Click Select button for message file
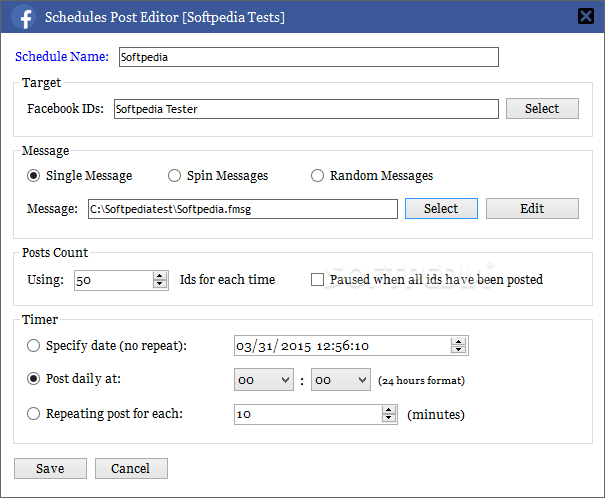This screenshot has height=498, width=605. tap(441, 209)
